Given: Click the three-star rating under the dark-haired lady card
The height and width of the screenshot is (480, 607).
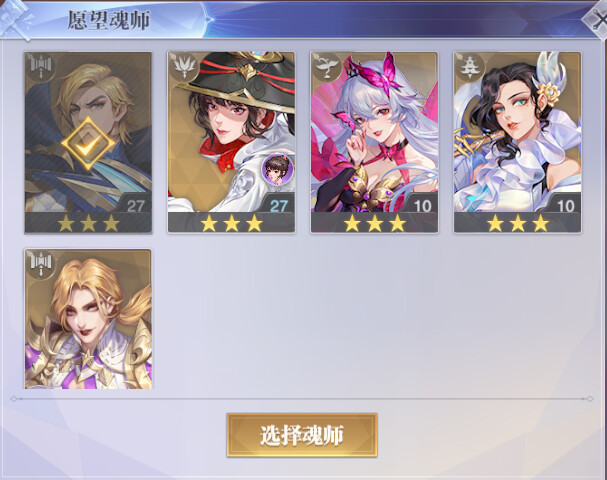Looking at the screenshot, I should coord(518,223).
